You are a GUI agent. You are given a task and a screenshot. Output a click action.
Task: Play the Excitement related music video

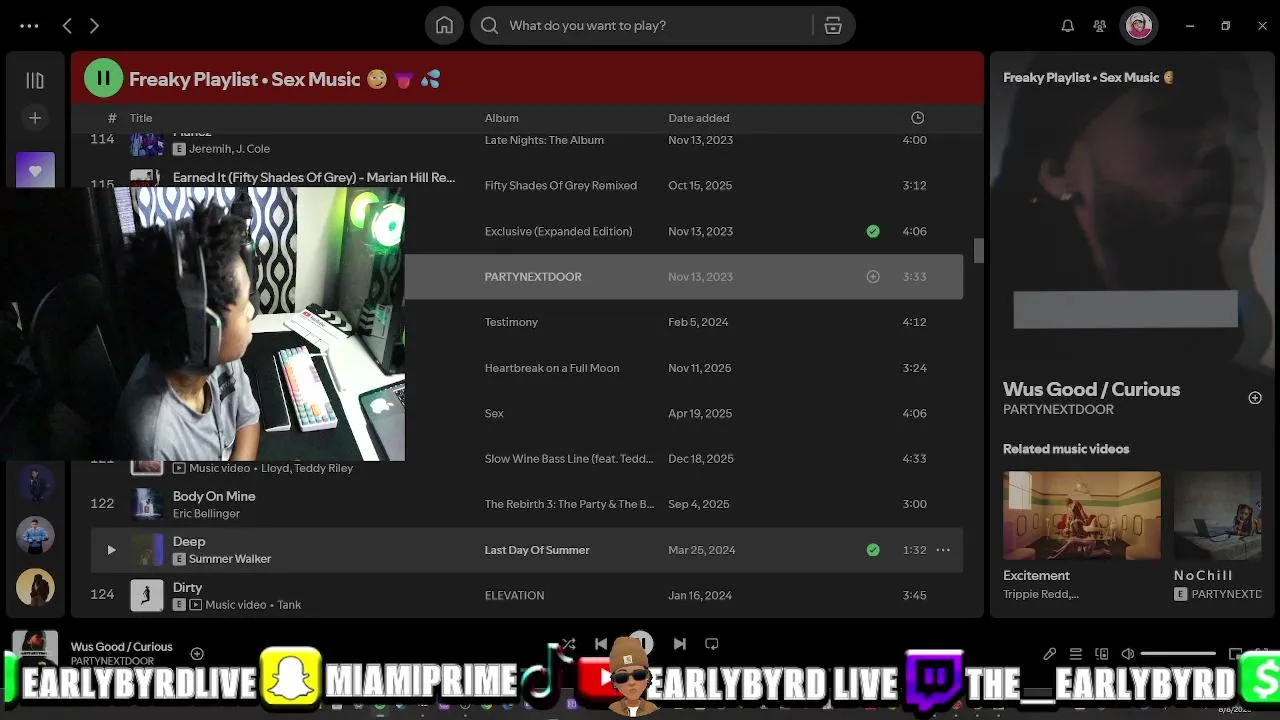pos(1082,515)
